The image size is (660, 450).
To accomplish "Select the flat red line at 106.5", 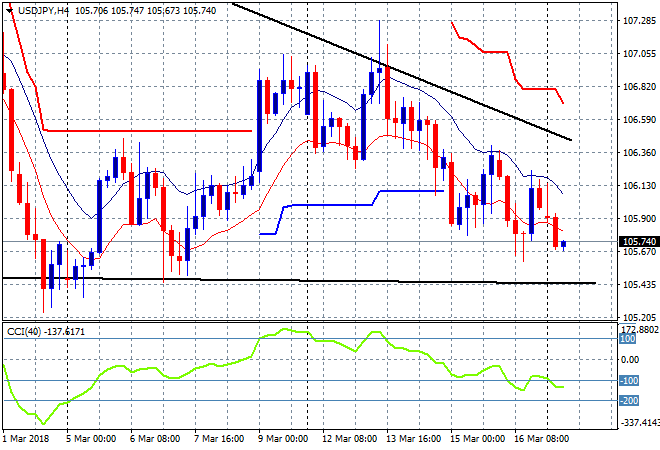I will [x=147, y=131].
